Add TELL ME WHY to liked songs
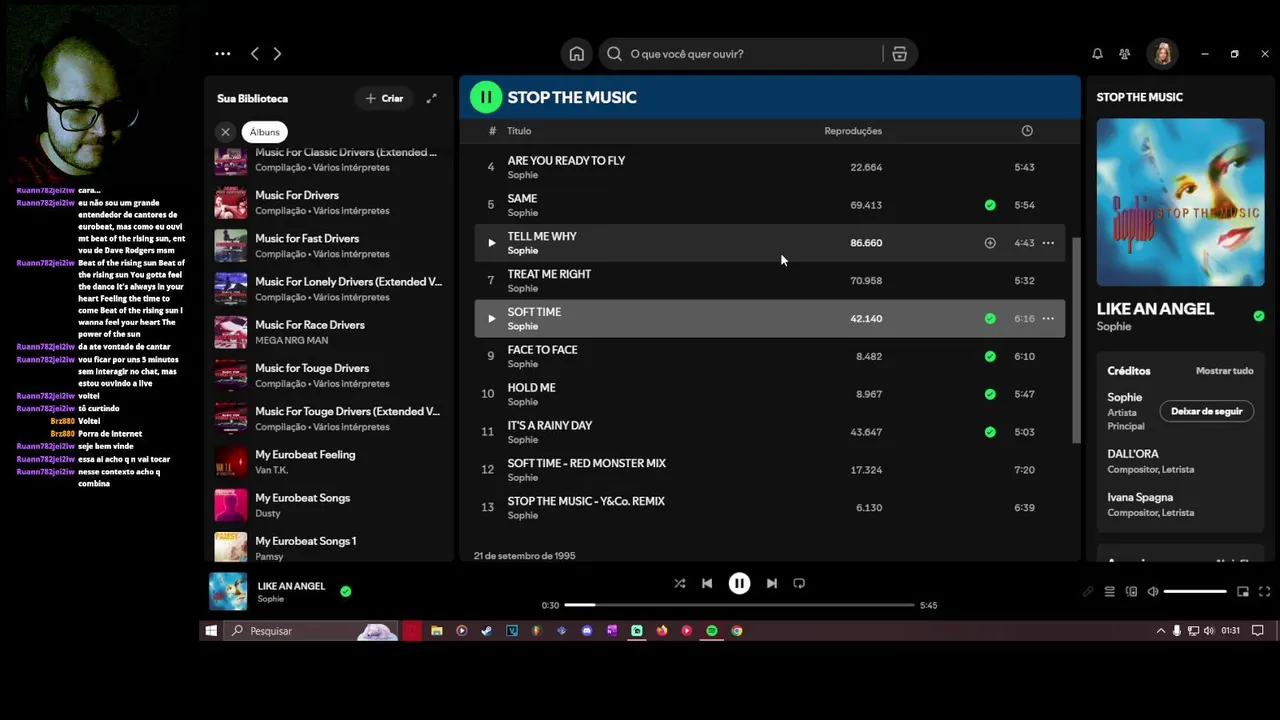1280x720 pixels. coord(990,243)
